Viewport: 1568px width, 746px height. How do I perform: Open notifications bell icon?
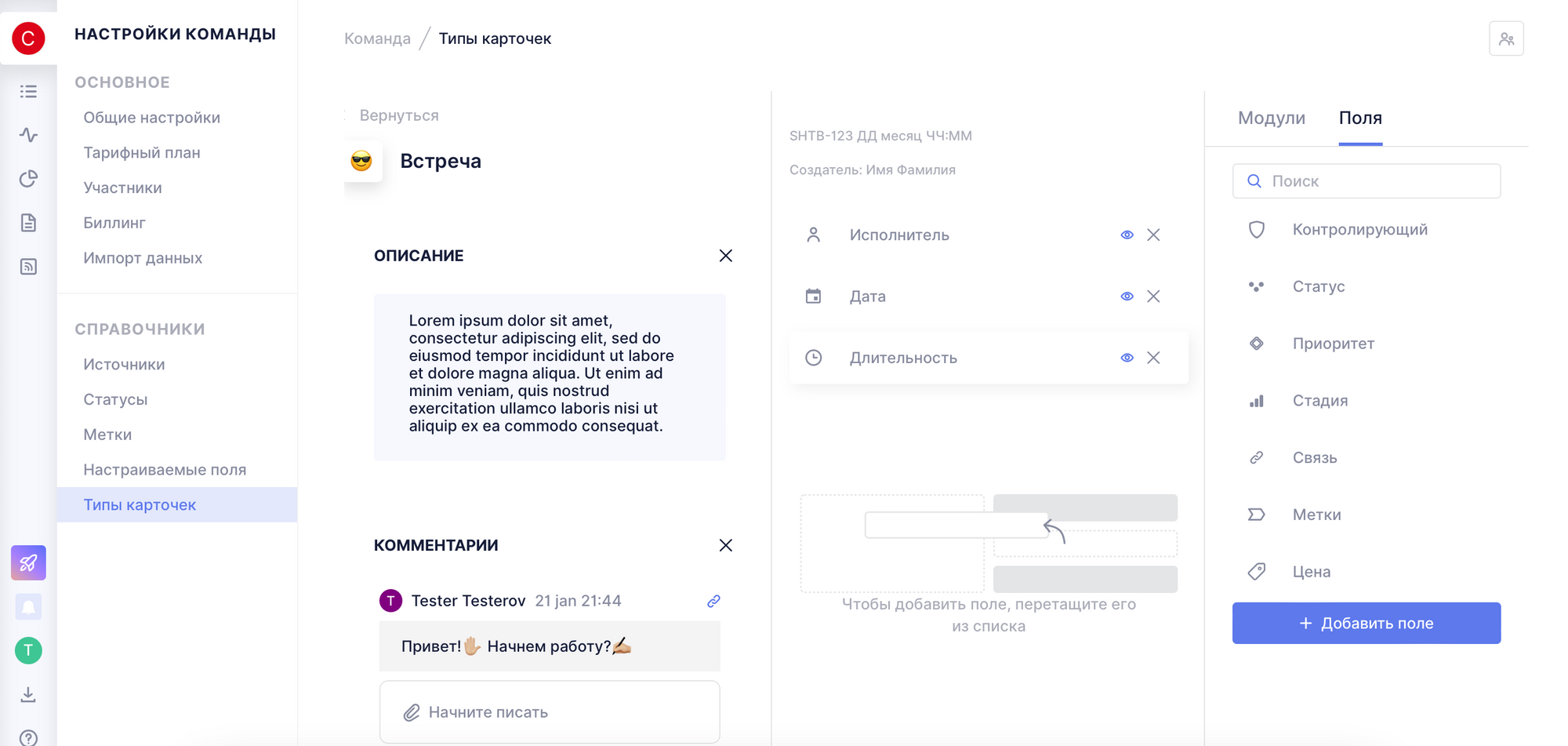28,606
